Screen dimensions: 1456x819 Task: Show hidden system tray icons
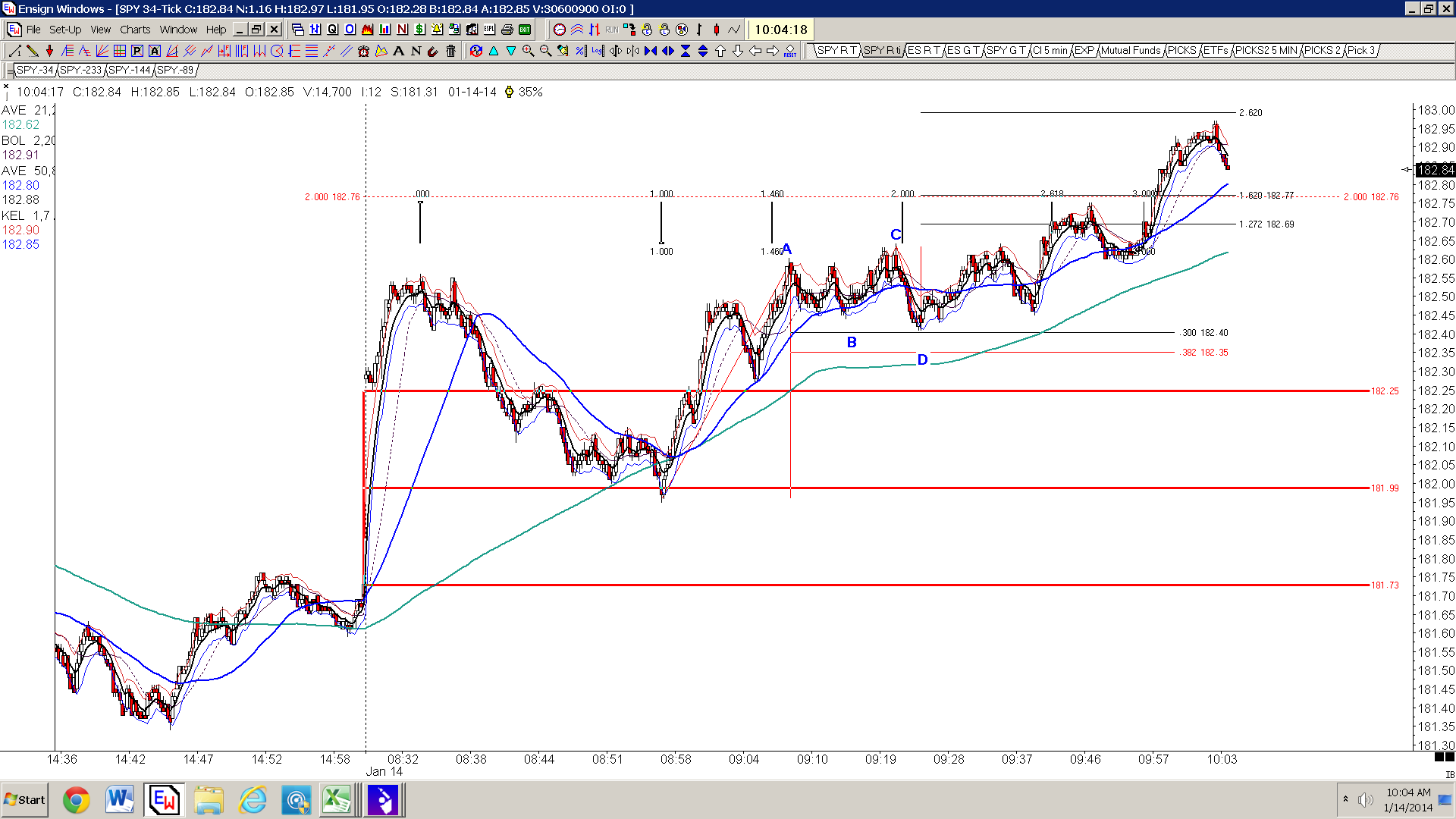coord(1345,799)
